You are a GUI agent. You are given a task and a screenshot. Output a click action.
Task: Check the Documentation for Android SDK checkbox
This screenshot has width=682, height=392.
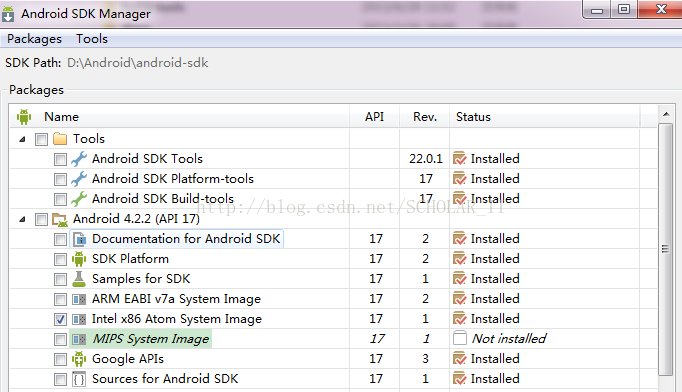(x=60, y=239)
